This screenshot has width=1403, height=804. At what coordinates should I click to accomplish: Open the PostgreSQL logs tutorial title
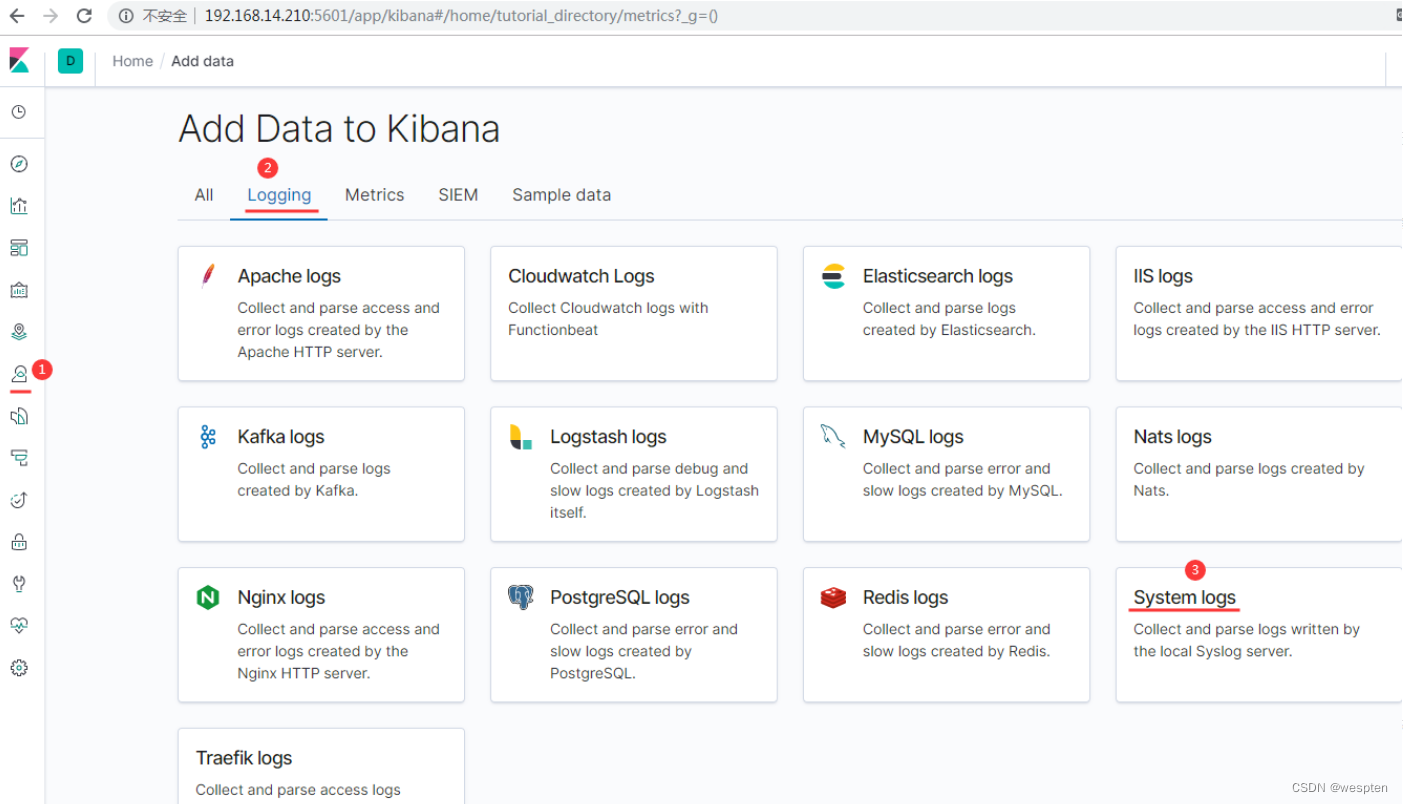click(x=620, y=598)
